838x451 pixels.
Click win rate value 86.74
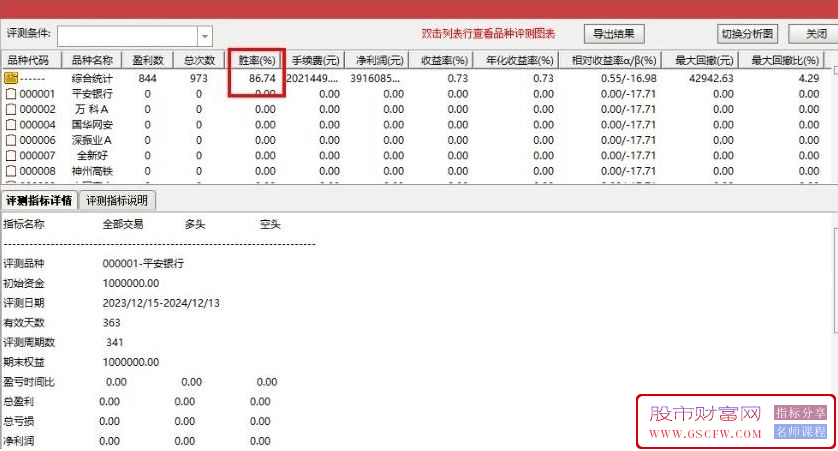262,79
